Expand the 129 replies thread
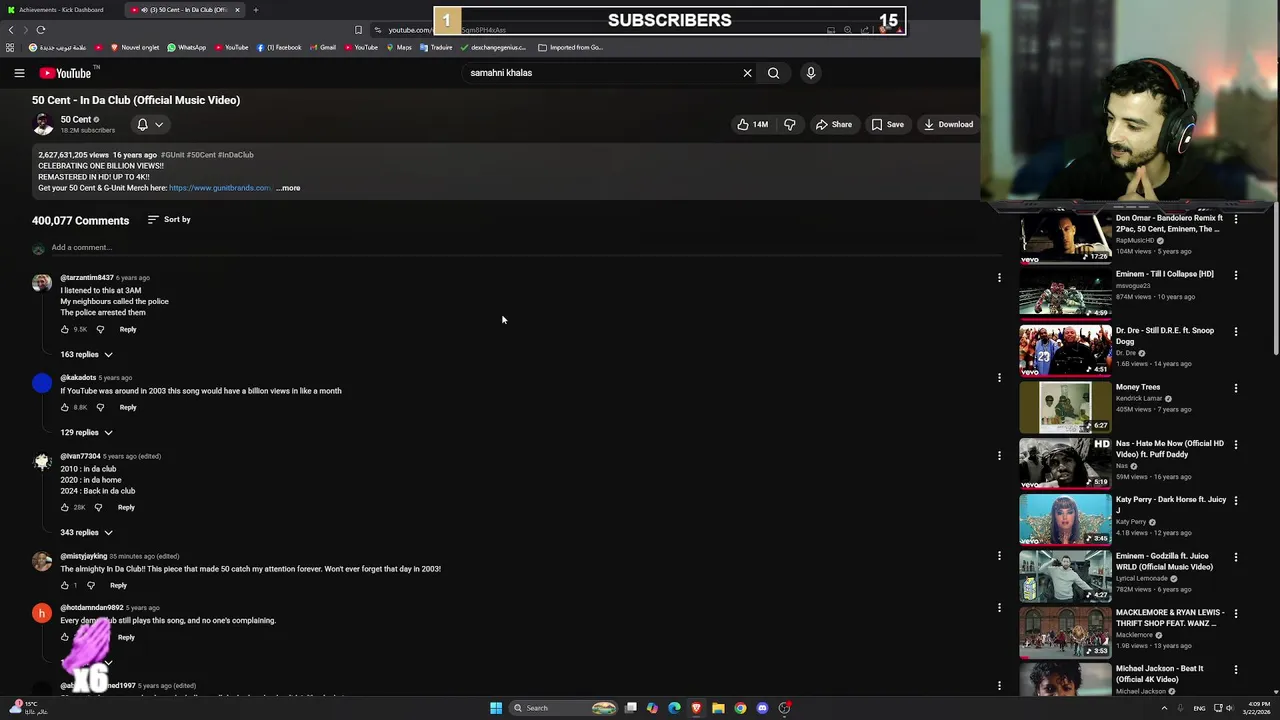The height and width of the screenshot is (720, 1280). (86, 433)
